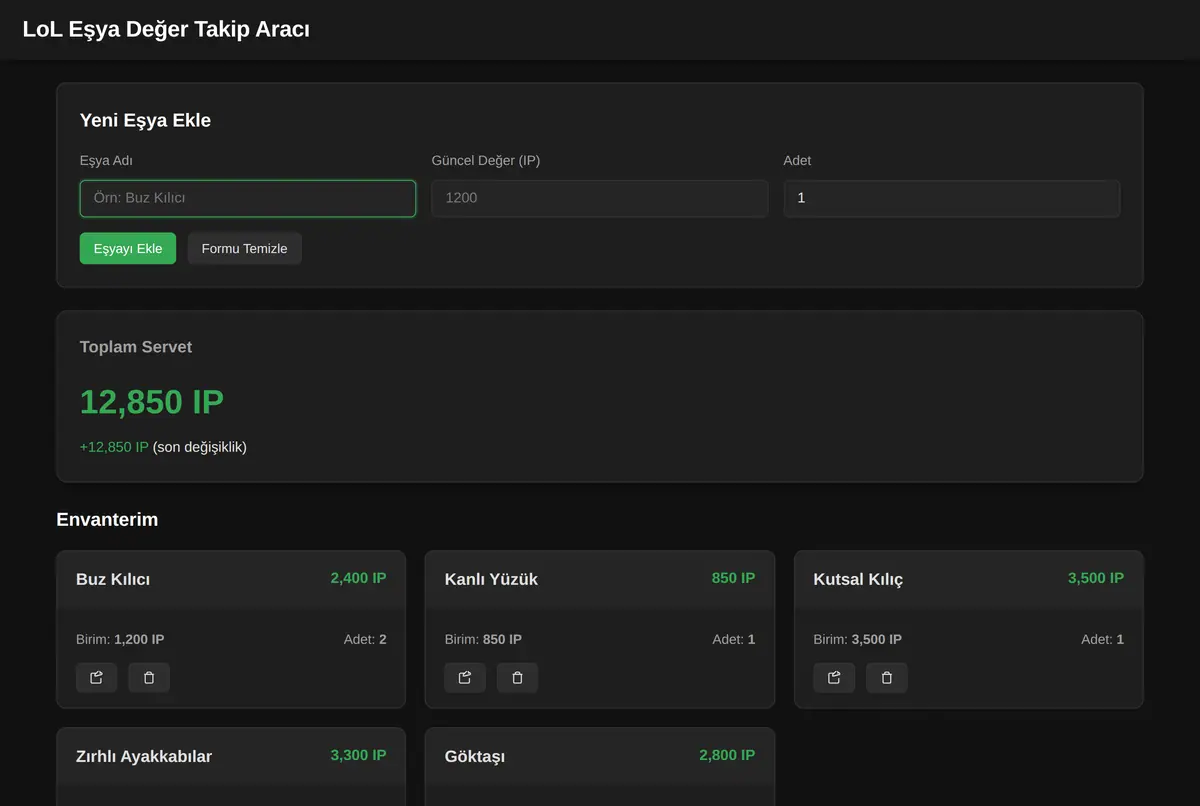Click the Toplam Servet heading
1200x806 pixels.
pyautogui.click(x=136, y=347)
